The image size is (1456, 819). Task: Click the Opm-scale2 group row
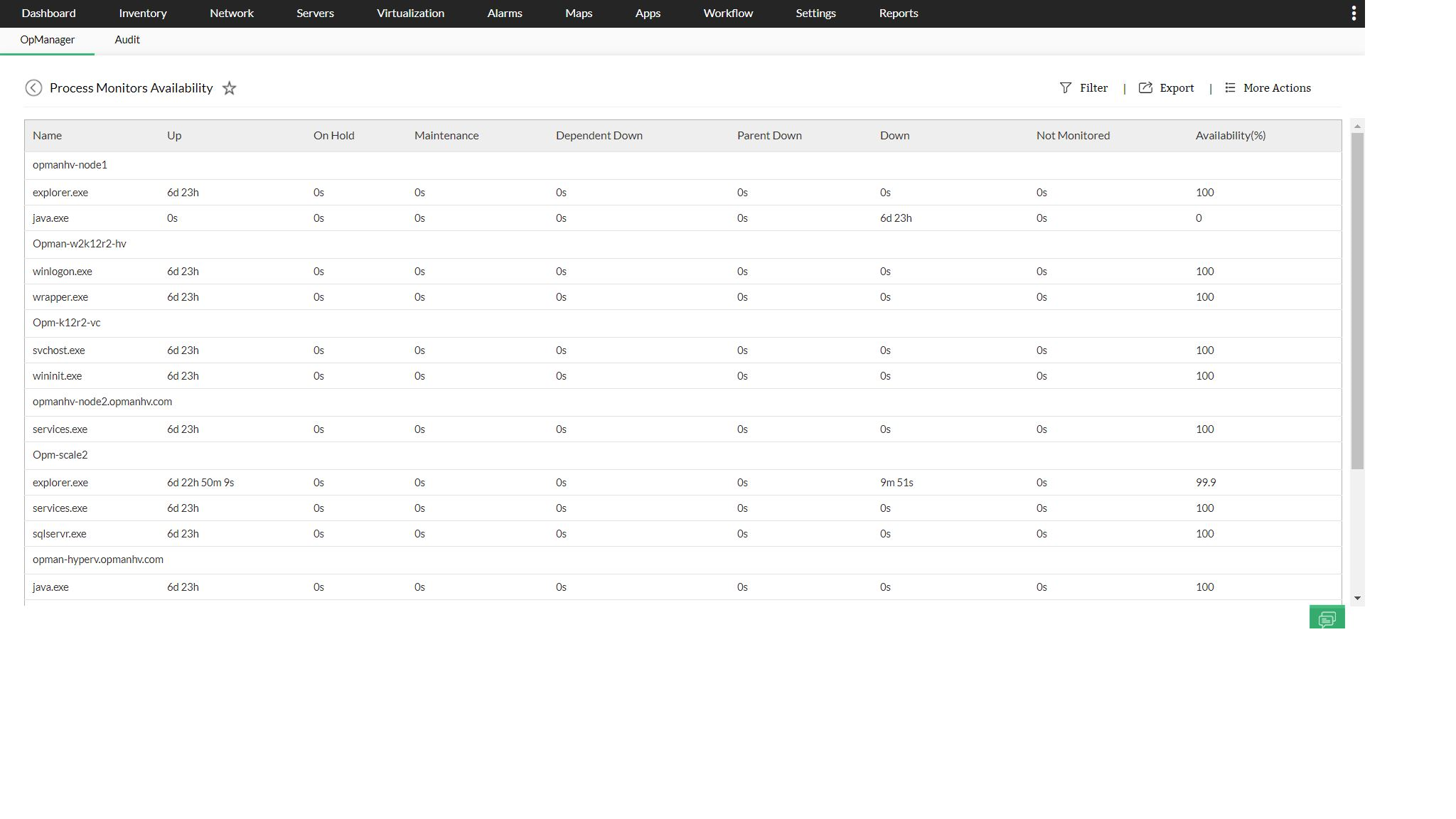coord(60,455)
